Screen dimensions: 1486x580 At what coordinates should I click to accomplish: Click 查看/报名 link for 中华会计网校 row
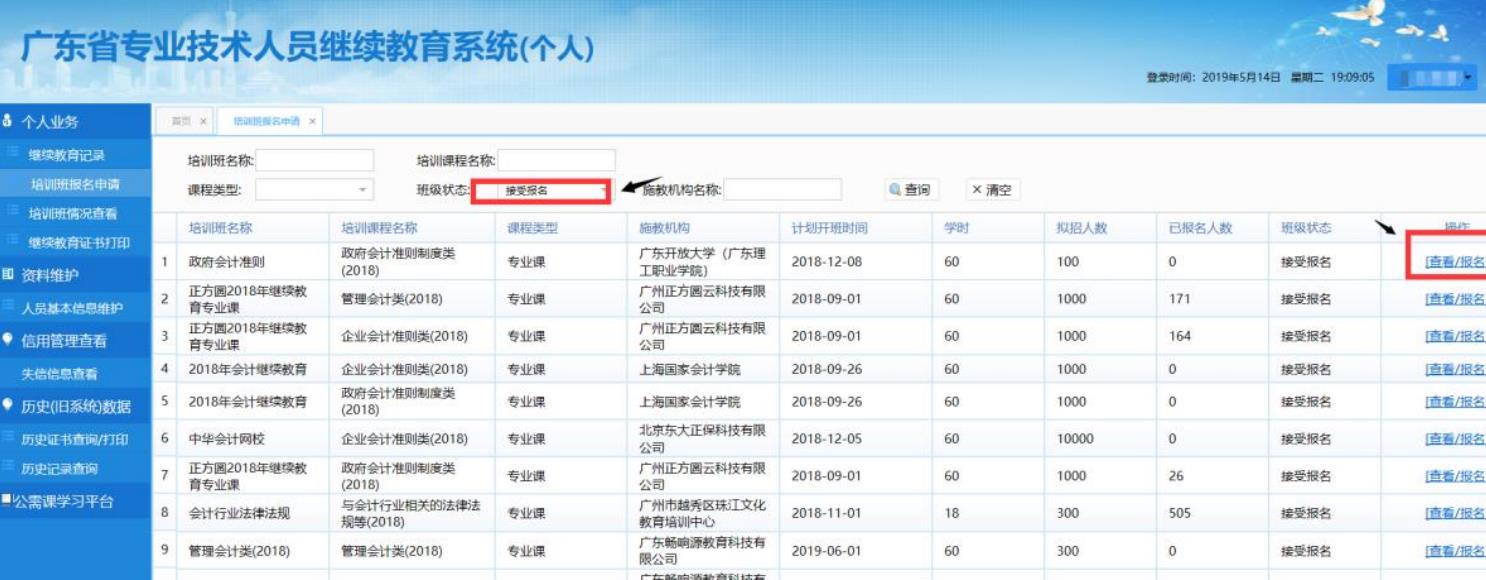1454,439
